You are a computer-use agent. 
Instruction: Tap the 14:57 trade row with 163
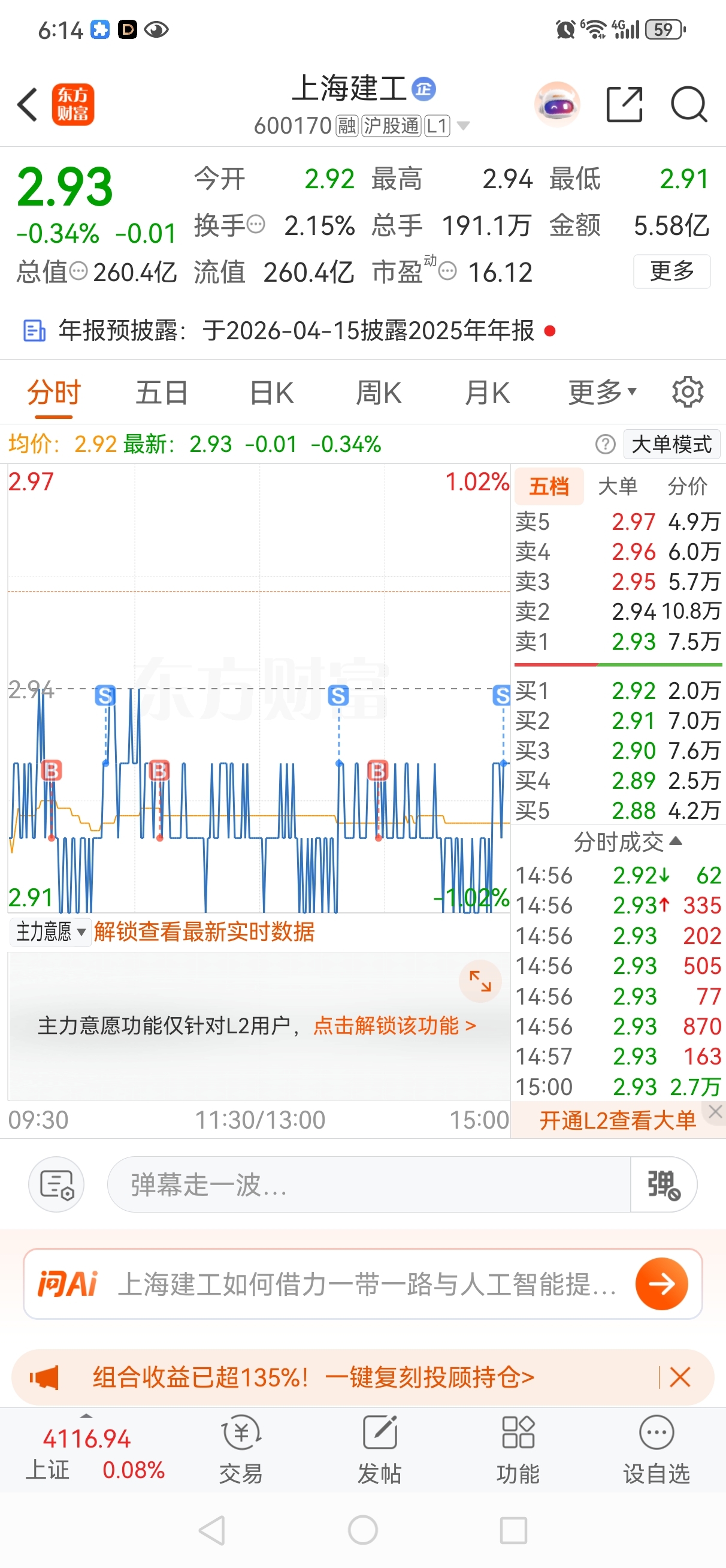tap(618, 1056)
